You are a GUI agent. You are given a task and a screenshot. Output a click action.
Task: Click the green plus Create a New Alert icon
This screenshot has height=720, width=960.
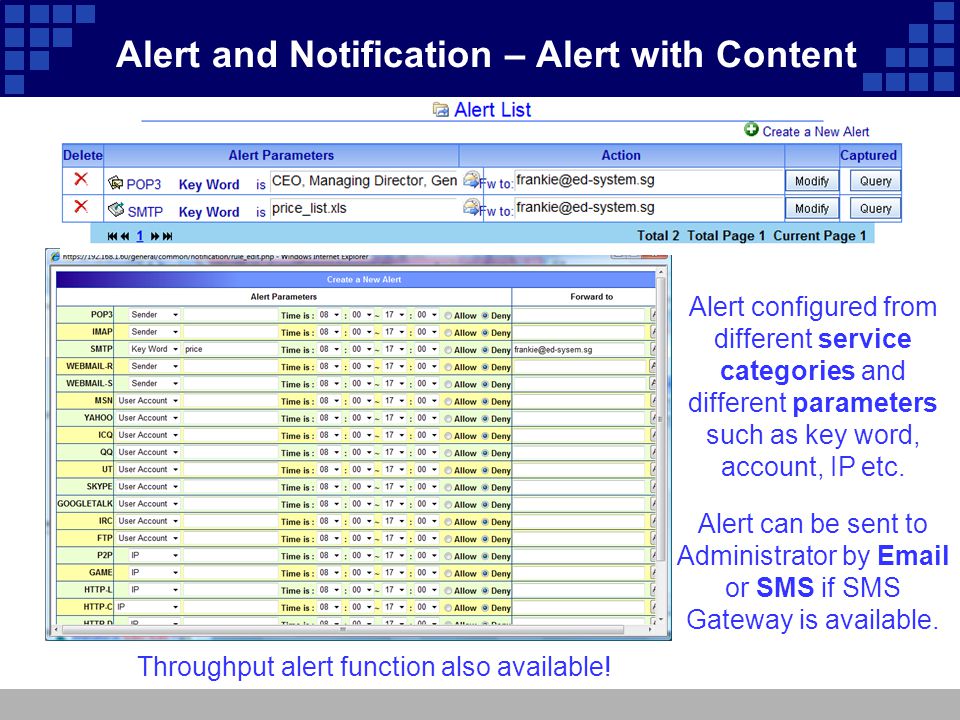[x=751, y=129]
